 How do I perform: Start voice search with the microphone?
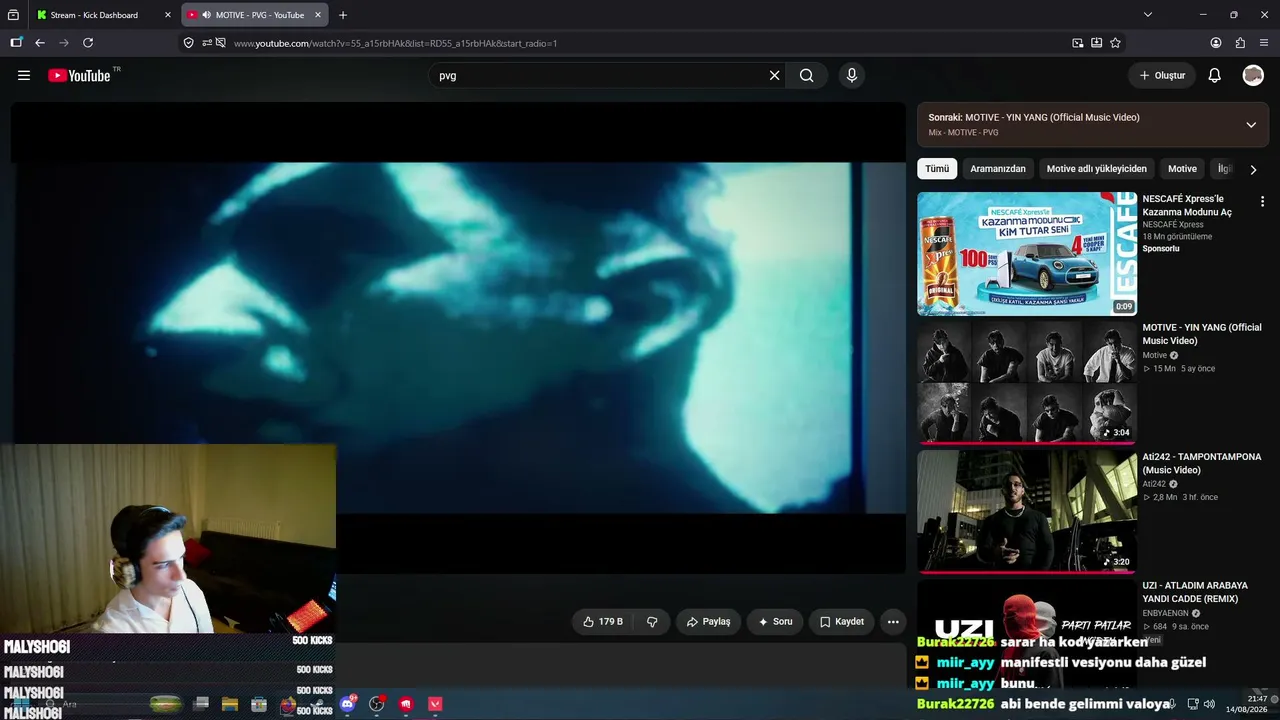852,75
